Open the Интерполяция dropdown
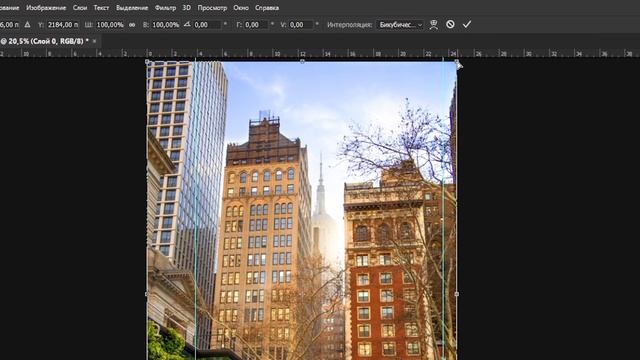 (x=400, y=25)
